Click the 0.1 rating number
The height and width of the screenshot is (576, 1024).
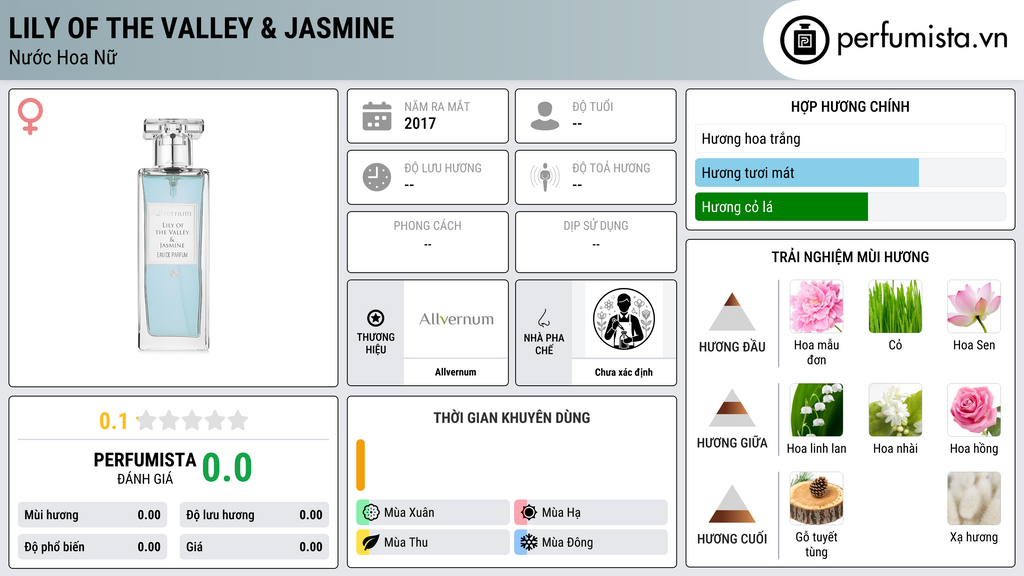pyautogui.click(x=113, y=421)
